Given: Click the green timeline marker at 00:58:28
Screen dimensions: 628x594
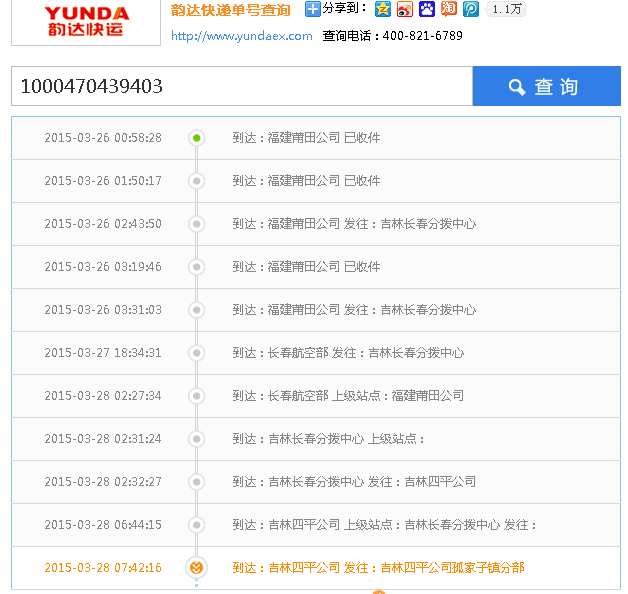Looking at the screenshot, I should (197, 138).
